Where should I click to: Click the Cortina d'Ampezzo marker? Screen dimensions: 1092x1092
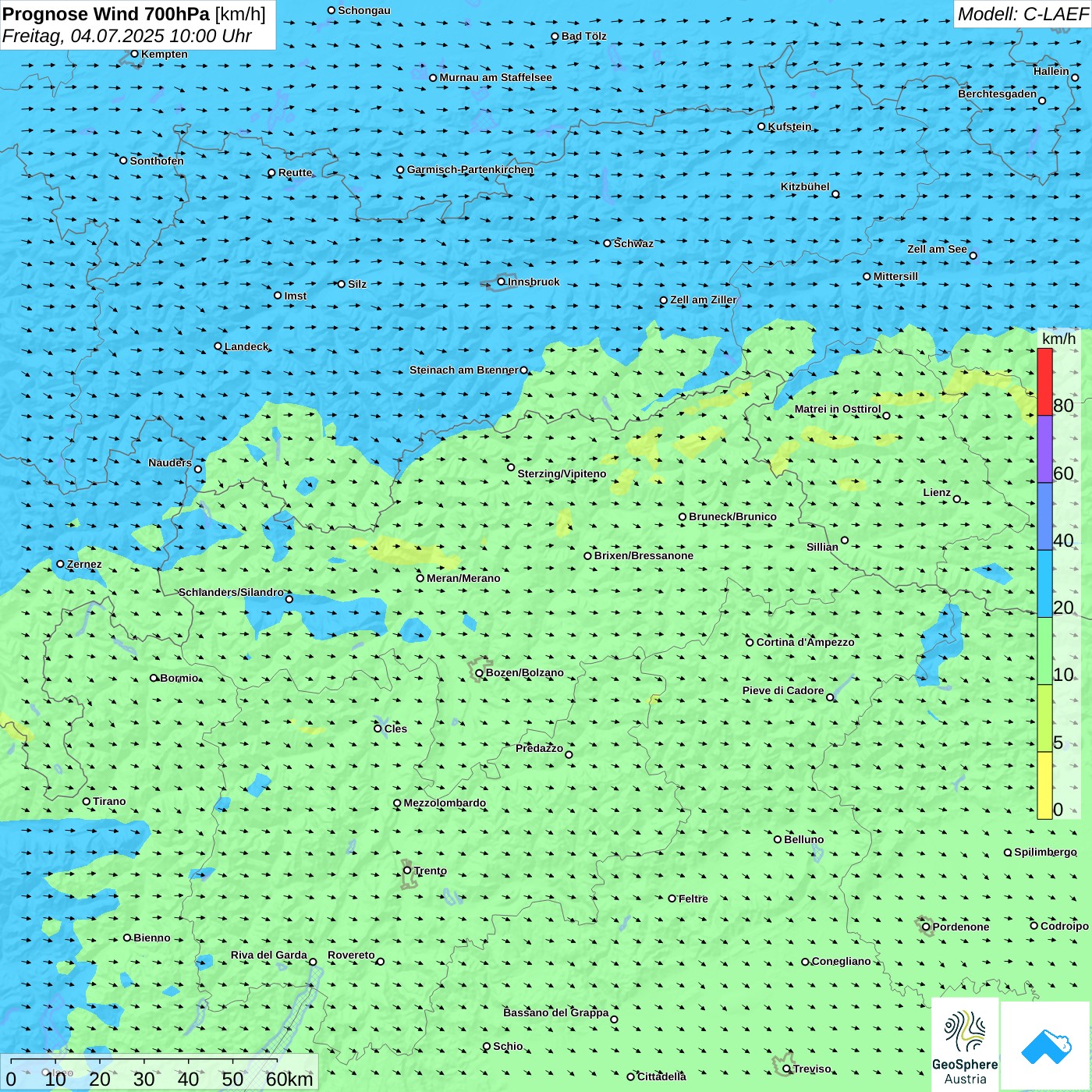(x=750, y=643)
